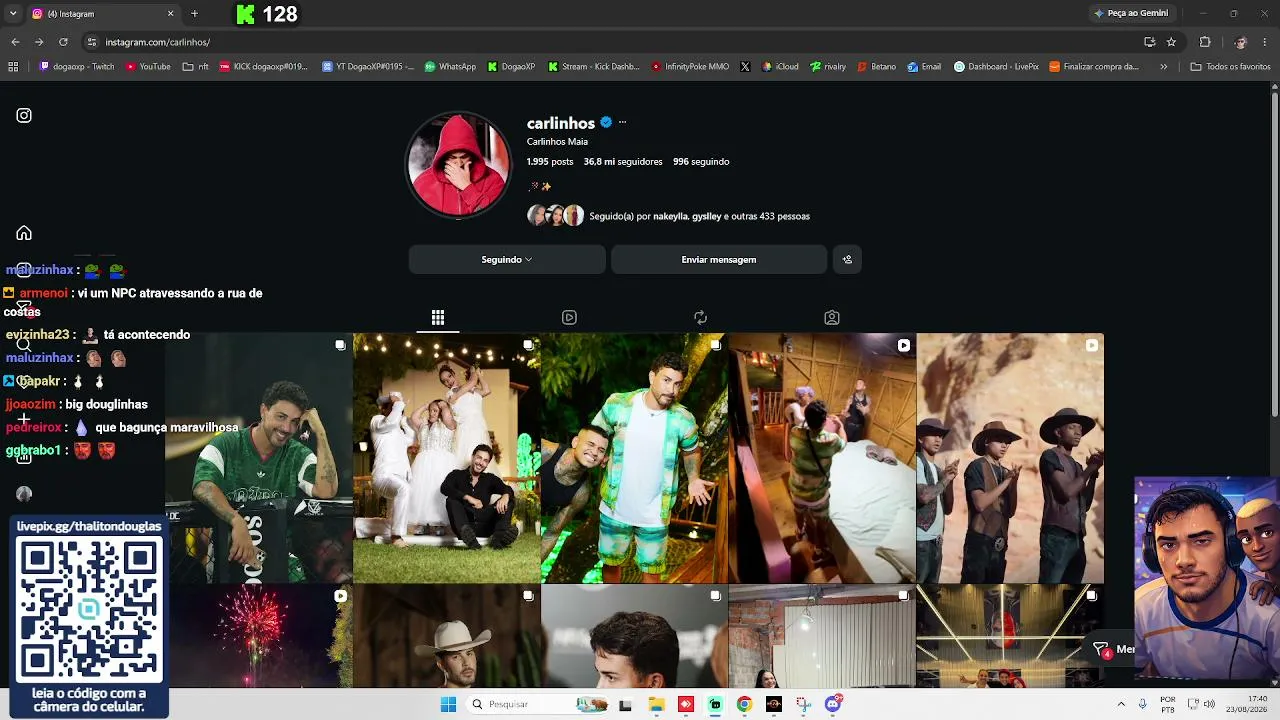Switch to the reposts tab

click(x=700, y=318)
